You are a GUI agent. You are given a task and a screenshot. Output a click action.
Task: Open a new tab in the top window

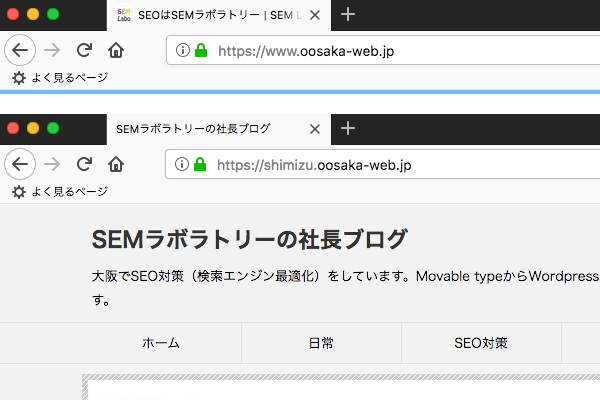[x=348, y=15]
